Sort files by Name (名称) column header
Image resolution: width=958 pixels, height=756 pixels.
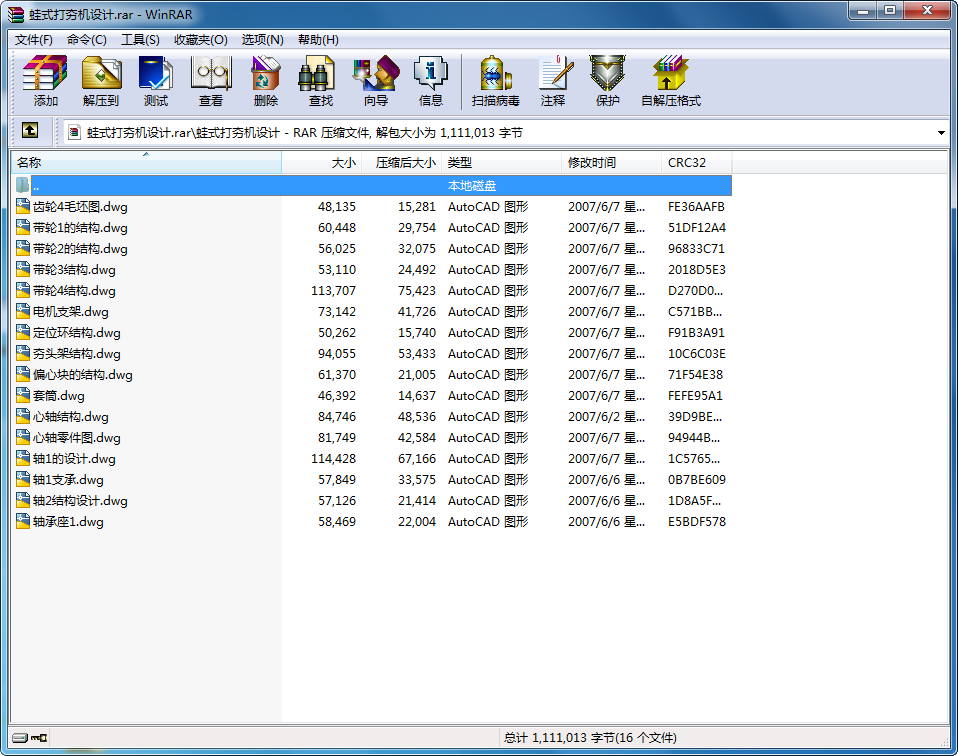tap(145, 162)
